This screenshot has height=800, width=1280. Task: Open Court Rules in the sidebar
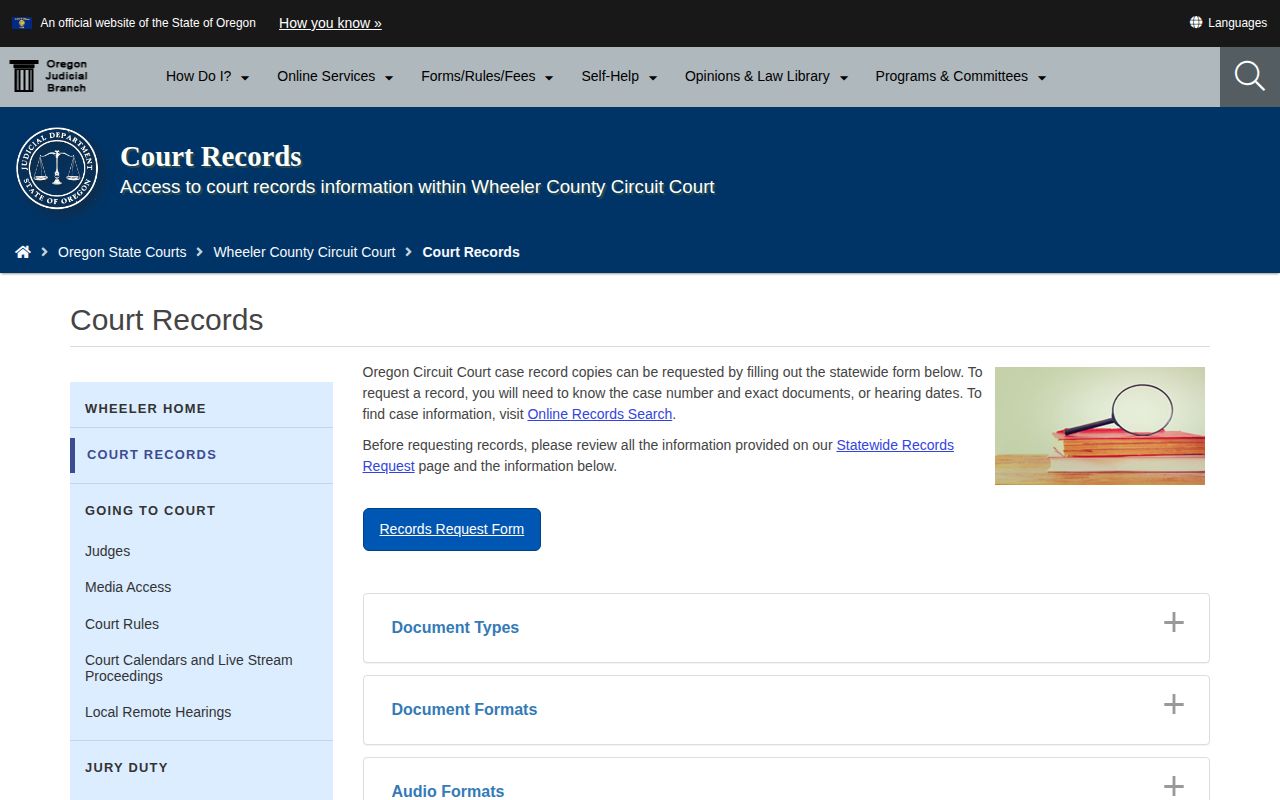(122, 624)
